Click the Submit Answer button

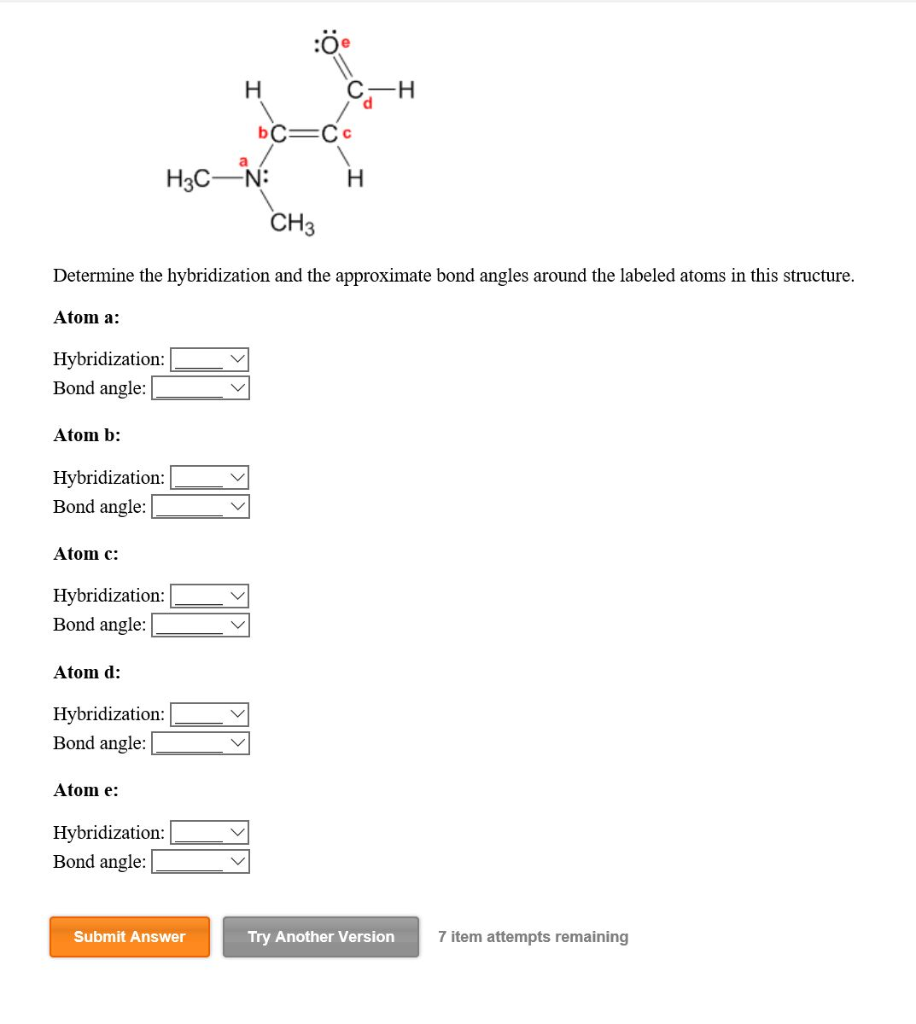pos(129,936)
